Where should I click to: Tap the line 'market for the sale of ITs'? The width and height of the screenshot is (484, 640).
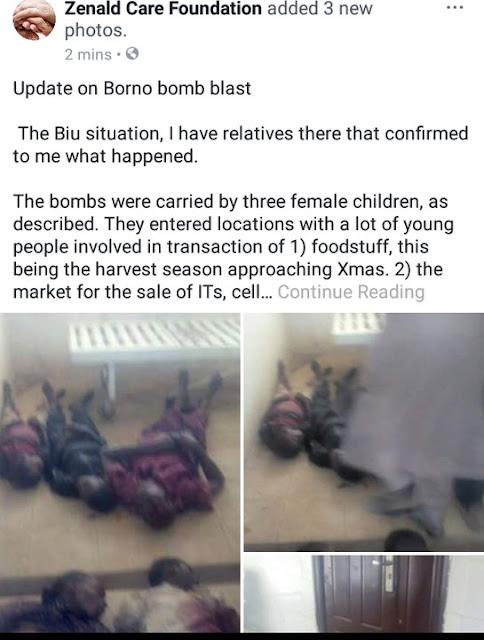pos(142,292)
